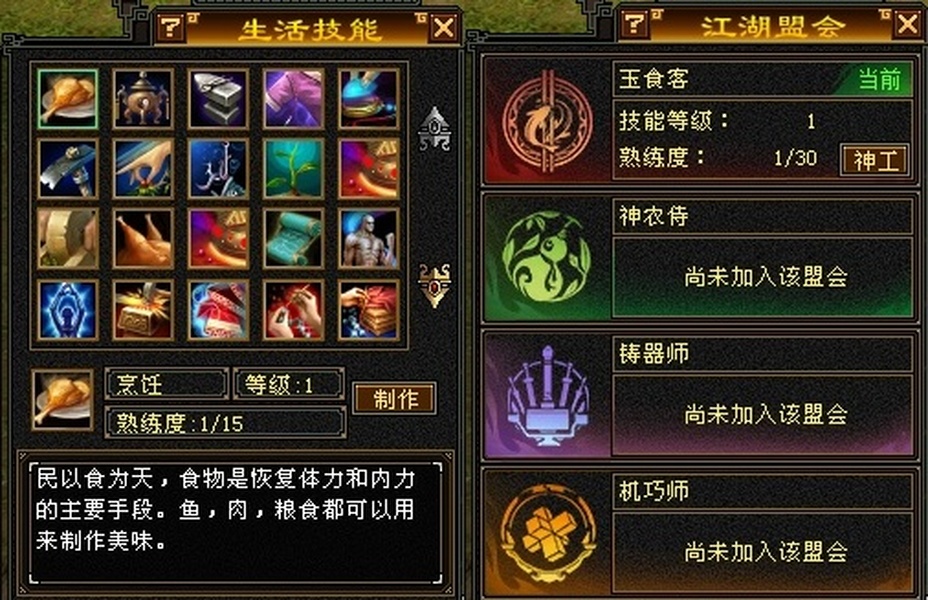Select the cooking chicken leg skill icon
The height and width of the screenshot is (600, 928).
click(x=67, y=99)
